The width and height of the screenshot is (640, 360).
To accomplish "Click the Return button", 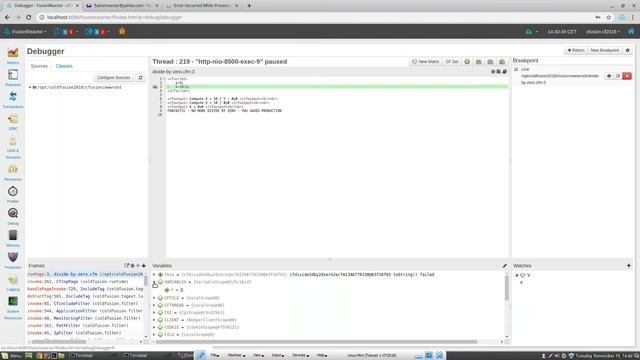I will [576, 50].
